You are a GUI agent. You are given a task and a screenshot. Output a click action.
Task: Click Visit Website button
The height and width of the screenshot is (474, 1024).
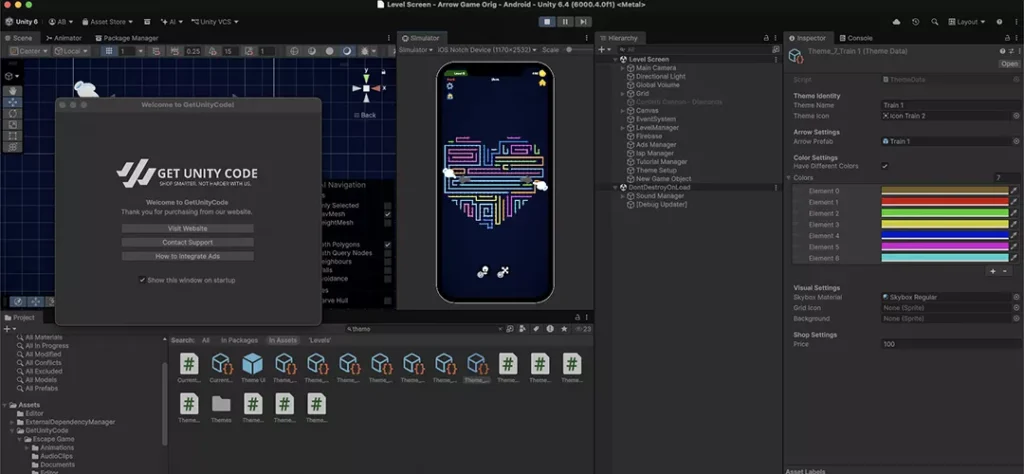click(x=187, y=229)
